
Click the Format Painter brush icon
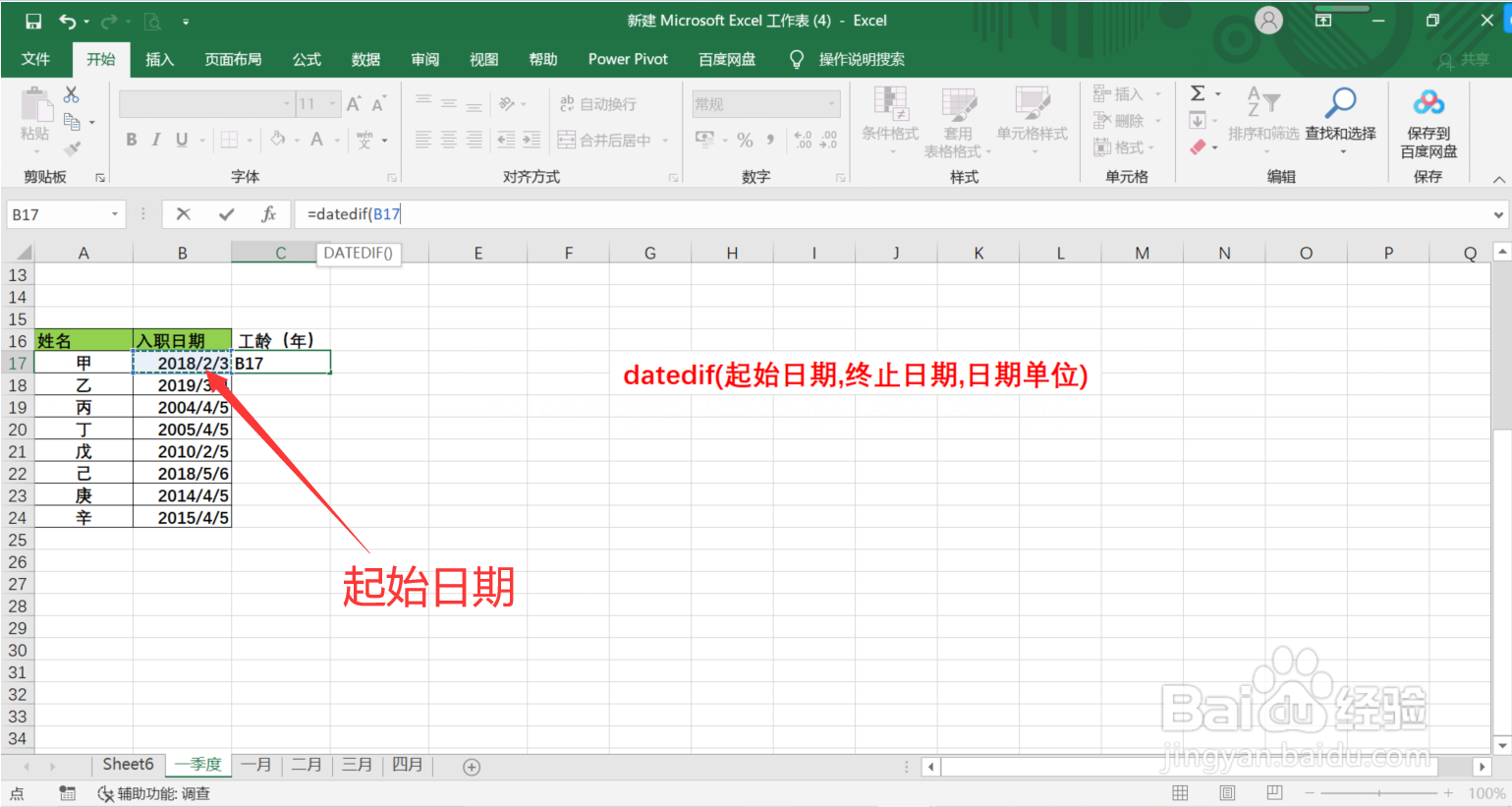tap(71, 148)
